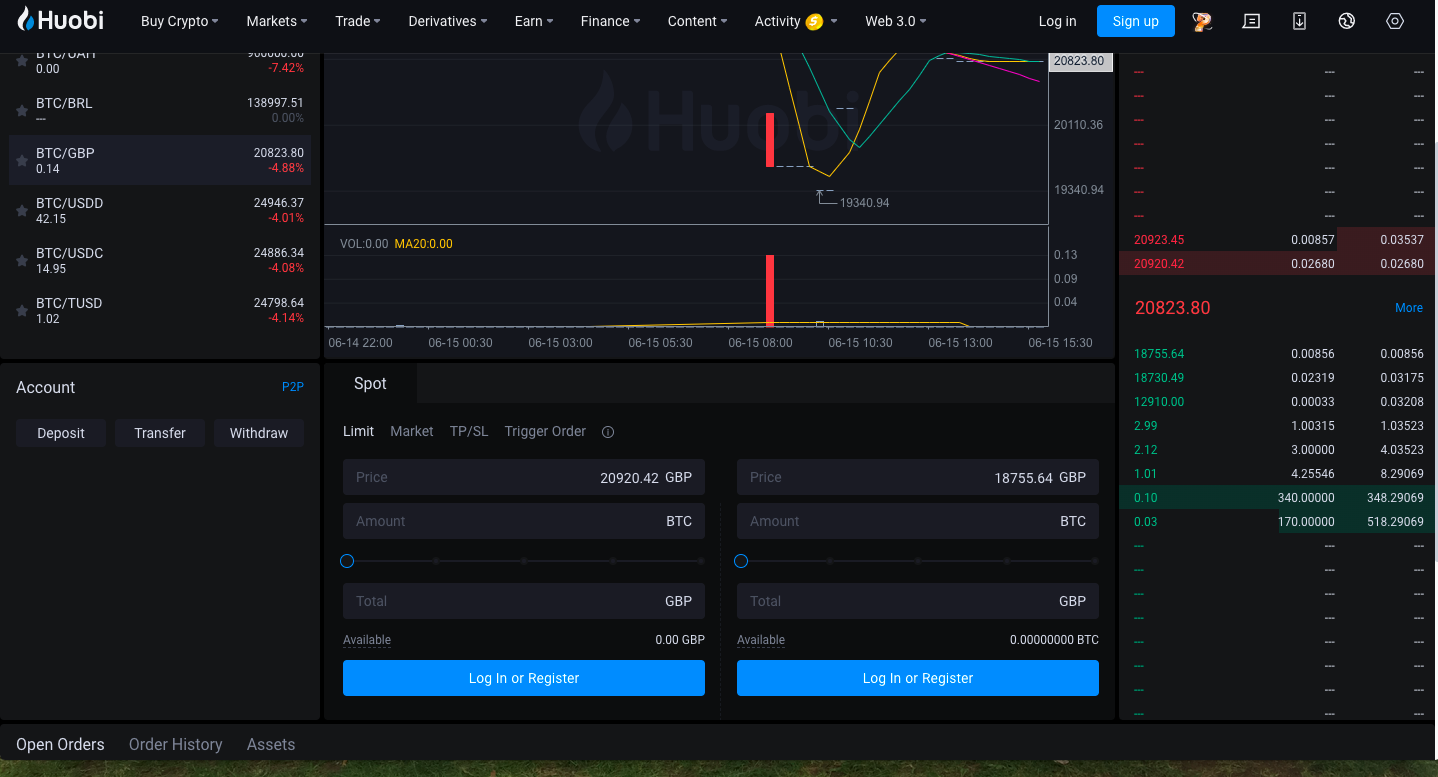Click ask price 20920.42 in order book
The height and width of the screenshot is (777, 1438).
point(1159,264)
